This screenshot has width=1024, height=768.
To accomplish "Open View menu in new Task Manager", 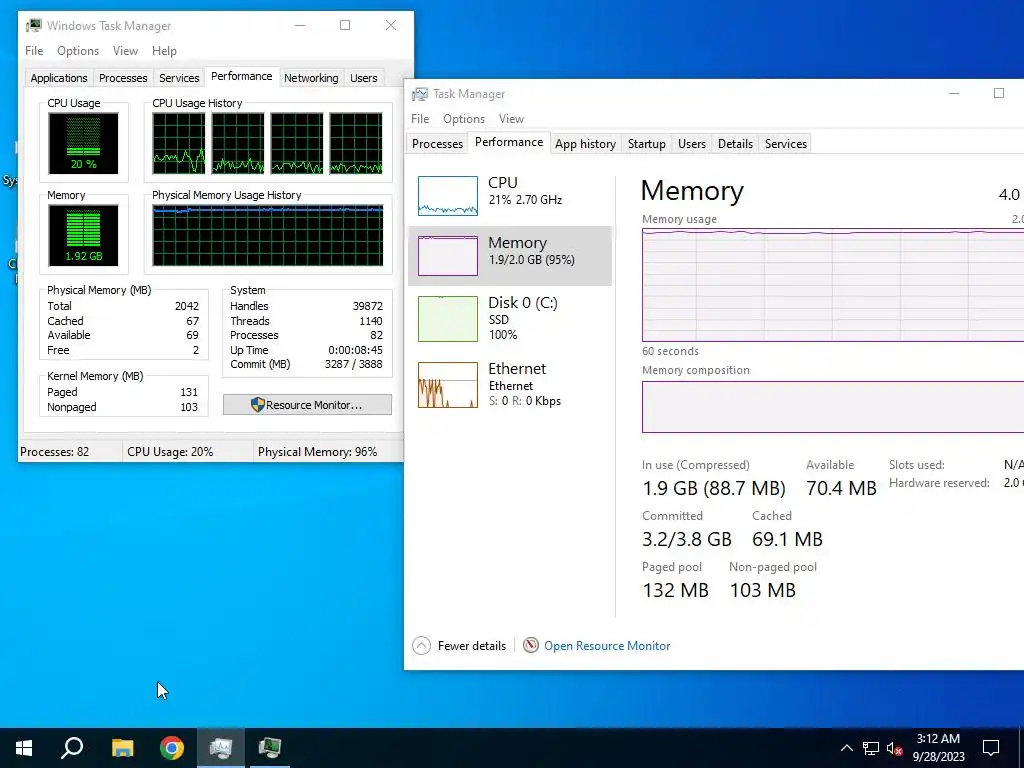I will pyautogui.click(x=511, y=119).
